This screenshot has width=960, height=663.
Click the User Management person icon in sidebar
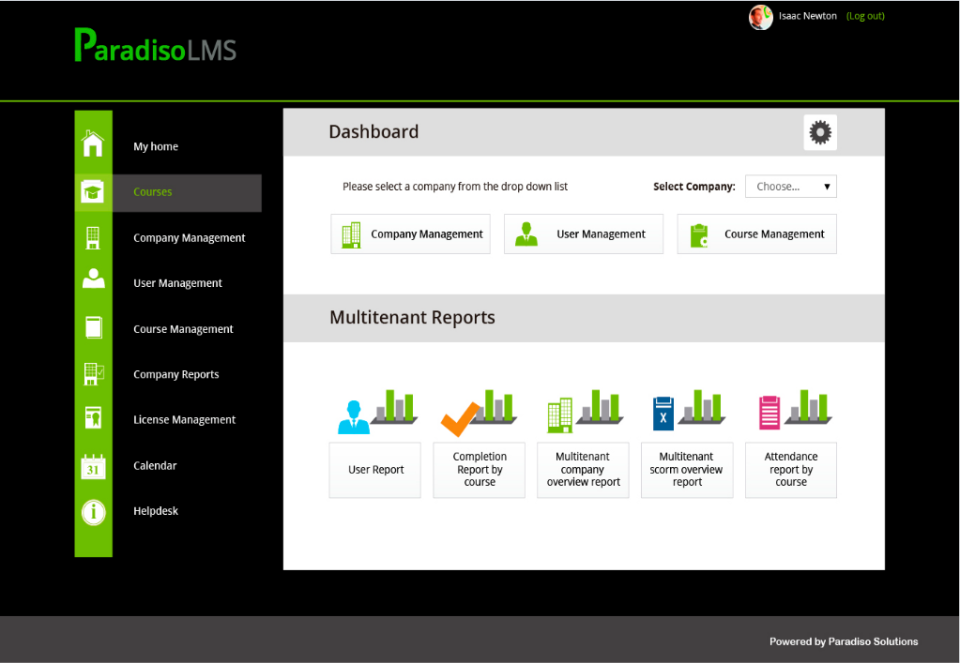[x=93, y=279]
